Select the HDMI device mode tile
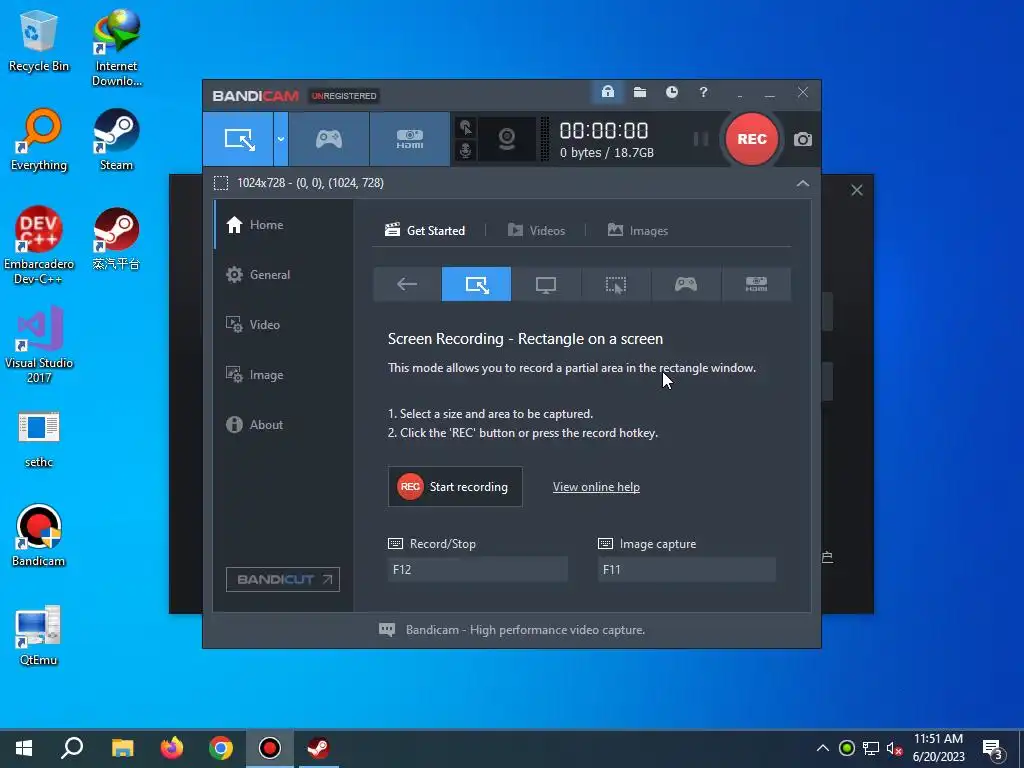 point(756,284)
